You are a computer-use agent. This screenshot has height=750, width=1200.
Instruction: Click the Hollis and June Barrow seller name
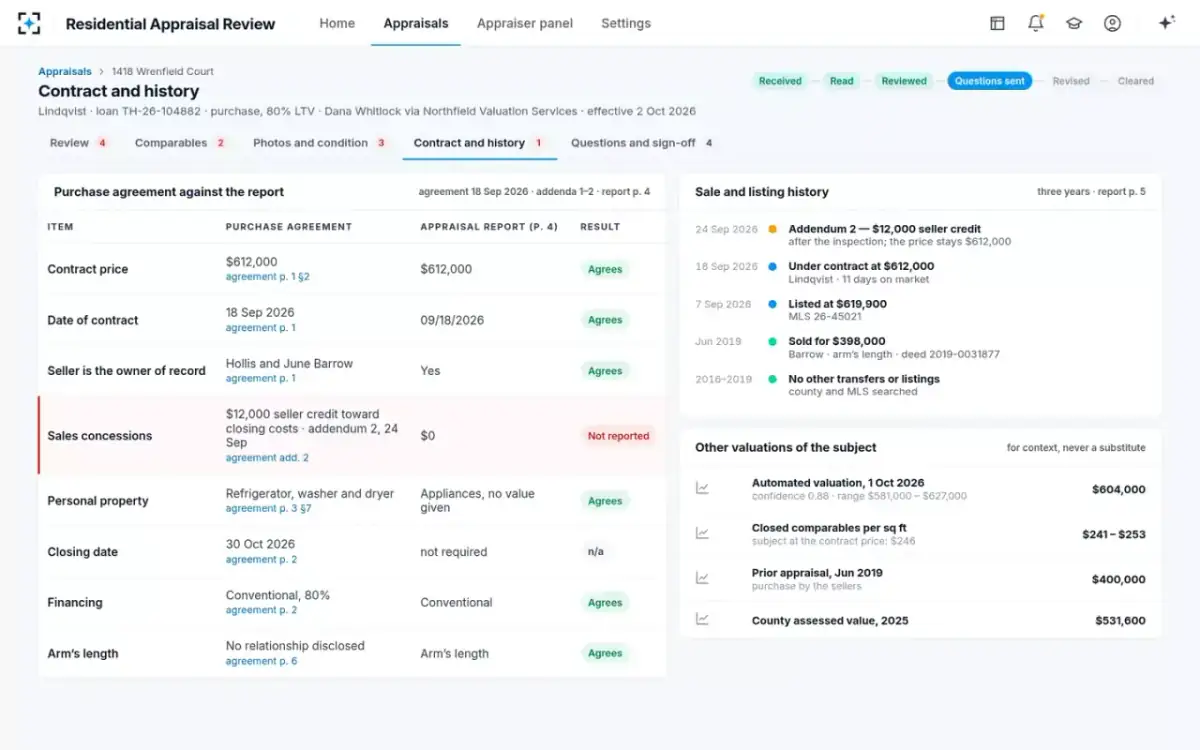point(289,364)
